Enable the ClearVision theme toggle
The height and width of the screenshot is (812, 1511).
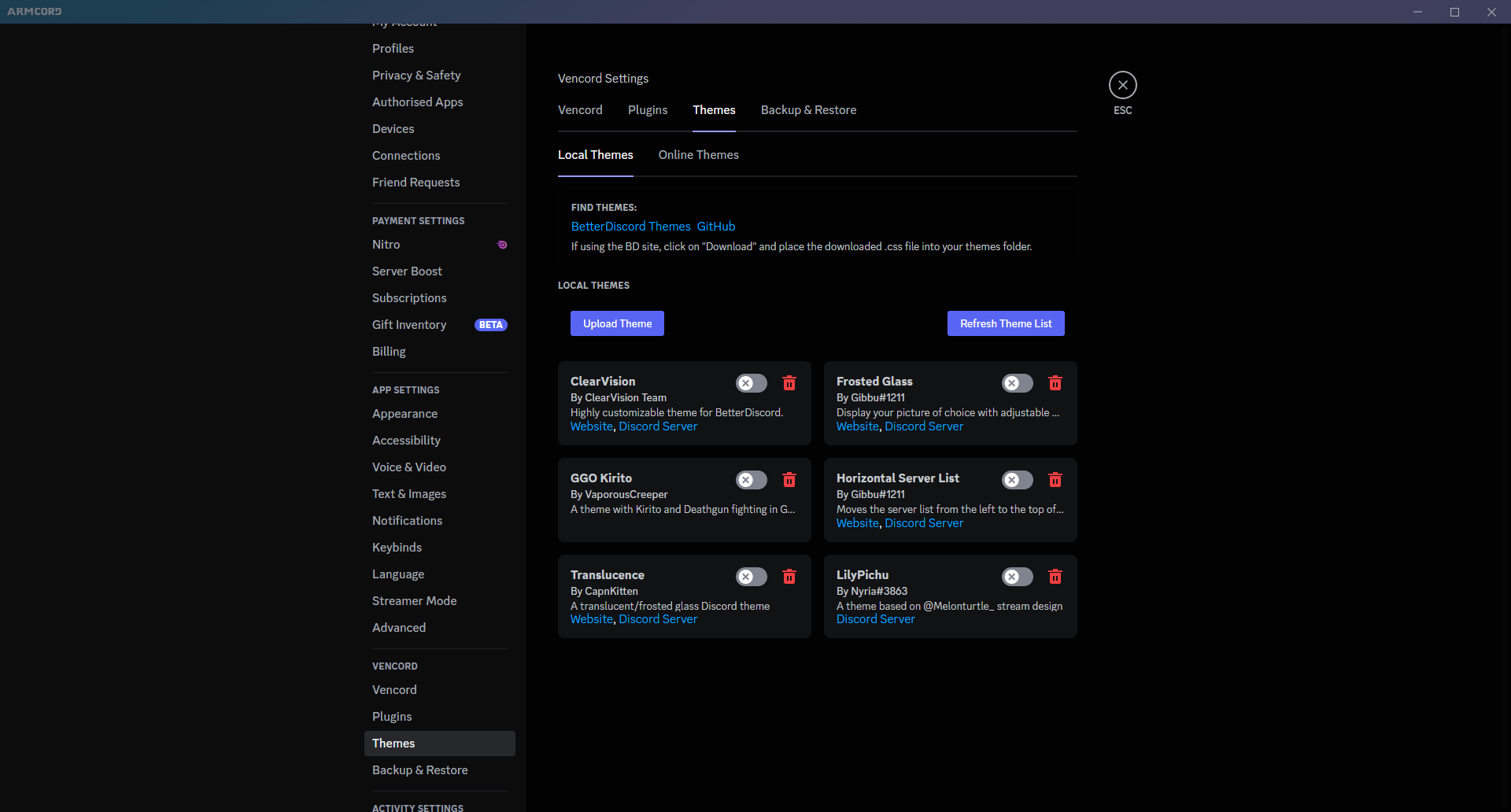(x=752, y=383)
